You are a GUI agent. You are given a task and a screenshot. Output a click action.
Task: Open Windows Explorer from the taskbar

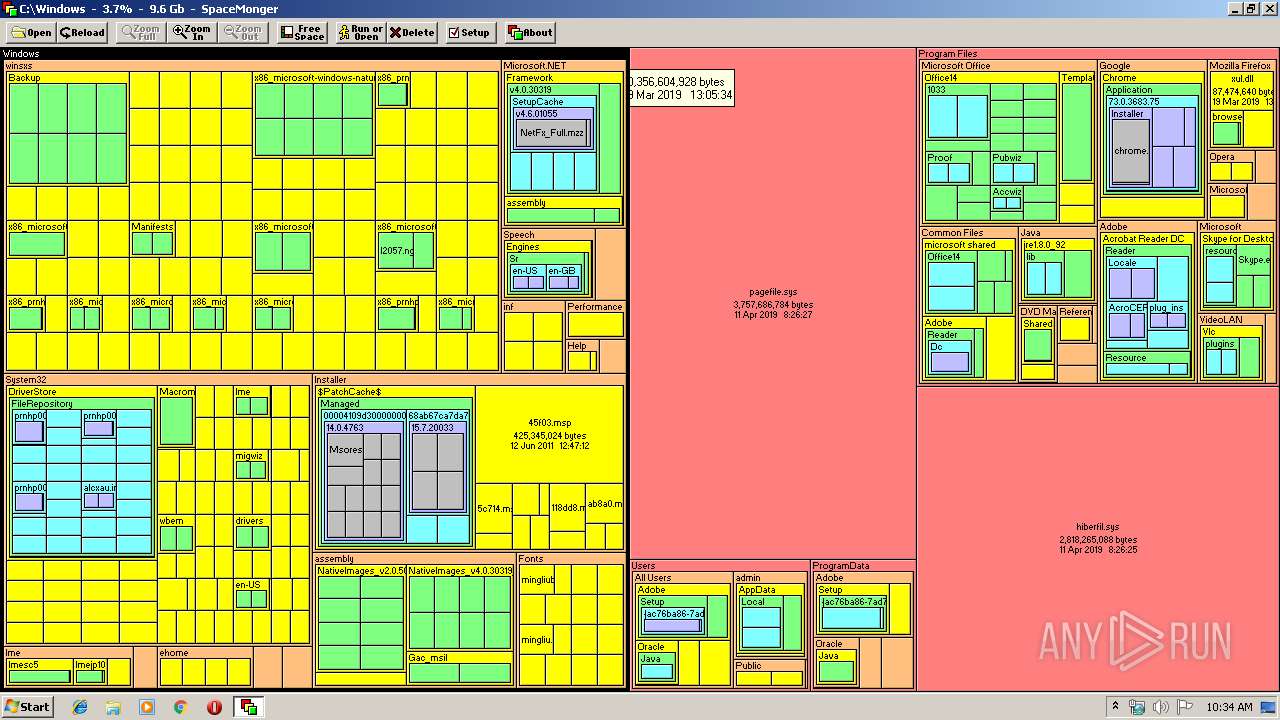pos(113,707)
